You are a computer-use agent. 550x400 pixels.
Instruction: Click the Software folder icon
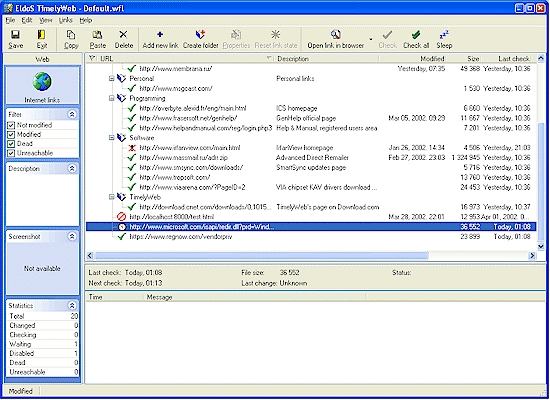121,138
